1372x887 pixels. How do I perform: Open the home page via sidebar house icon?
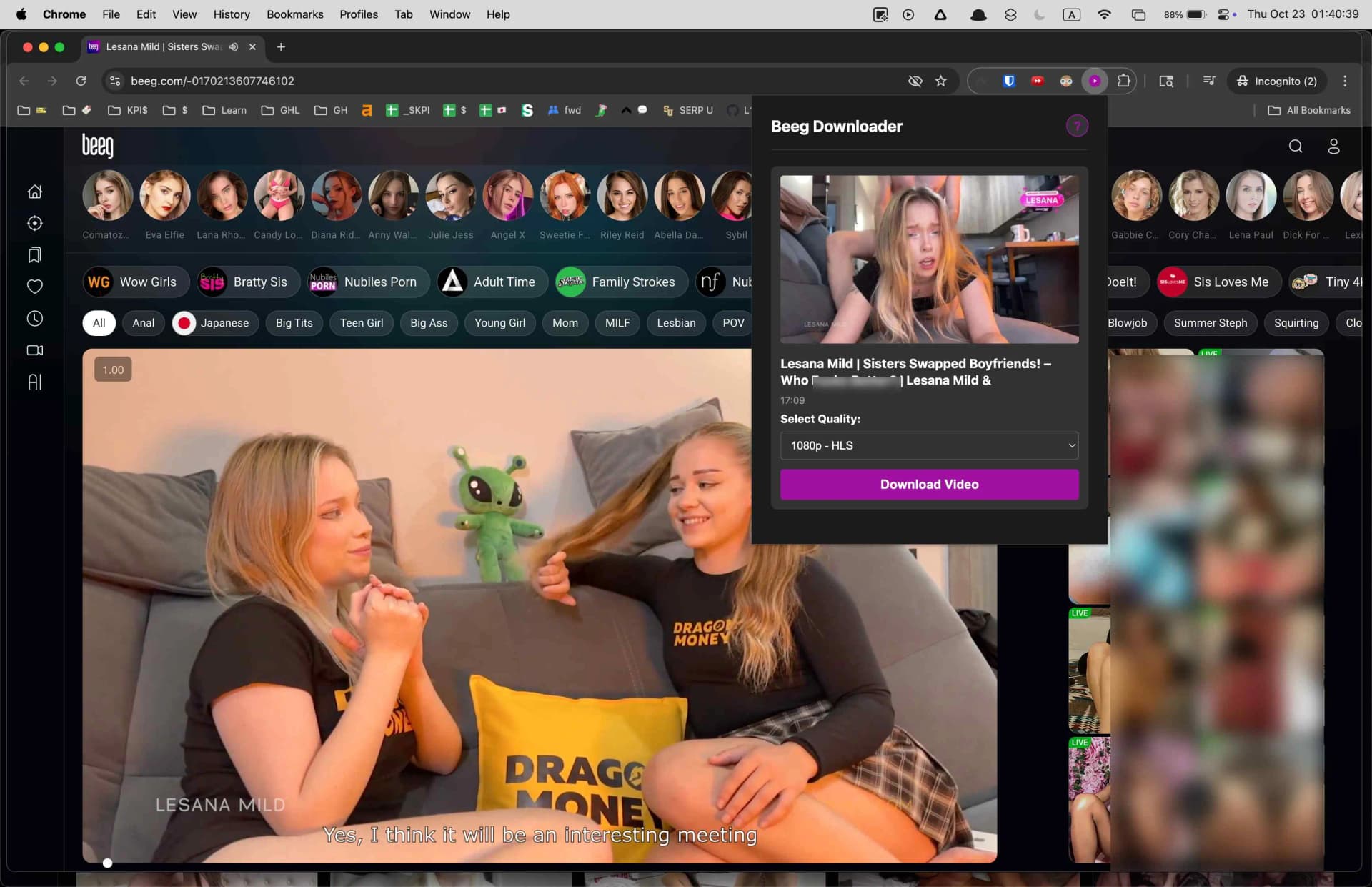[x=34, y=192]
